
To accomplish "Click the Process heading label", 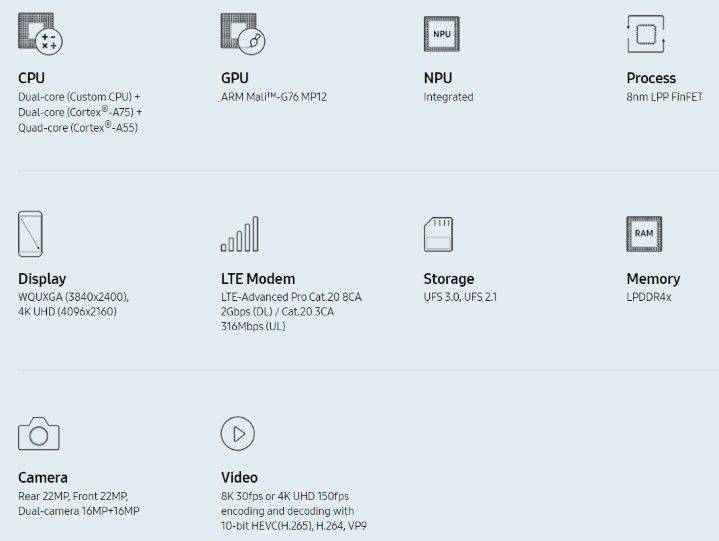I will pyautogui.click(x=651, y=78).
